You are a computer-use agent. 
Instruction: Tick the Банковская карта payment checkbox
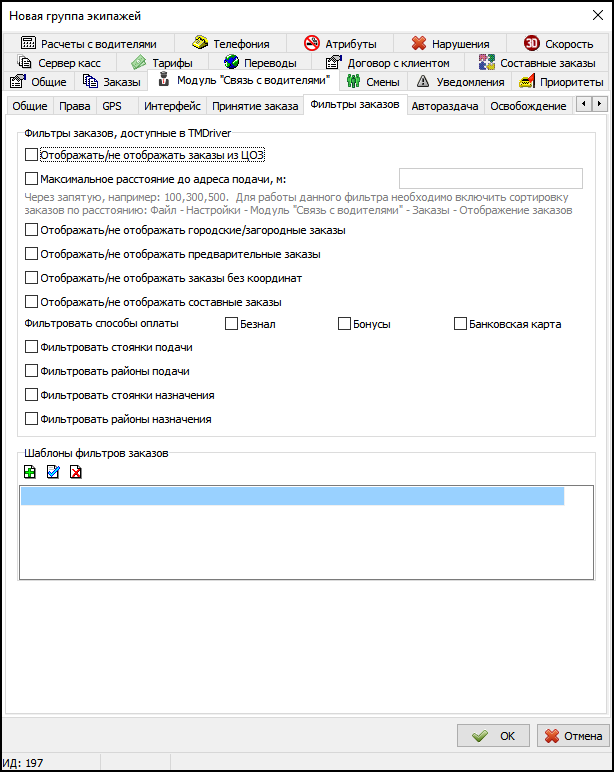461,324
